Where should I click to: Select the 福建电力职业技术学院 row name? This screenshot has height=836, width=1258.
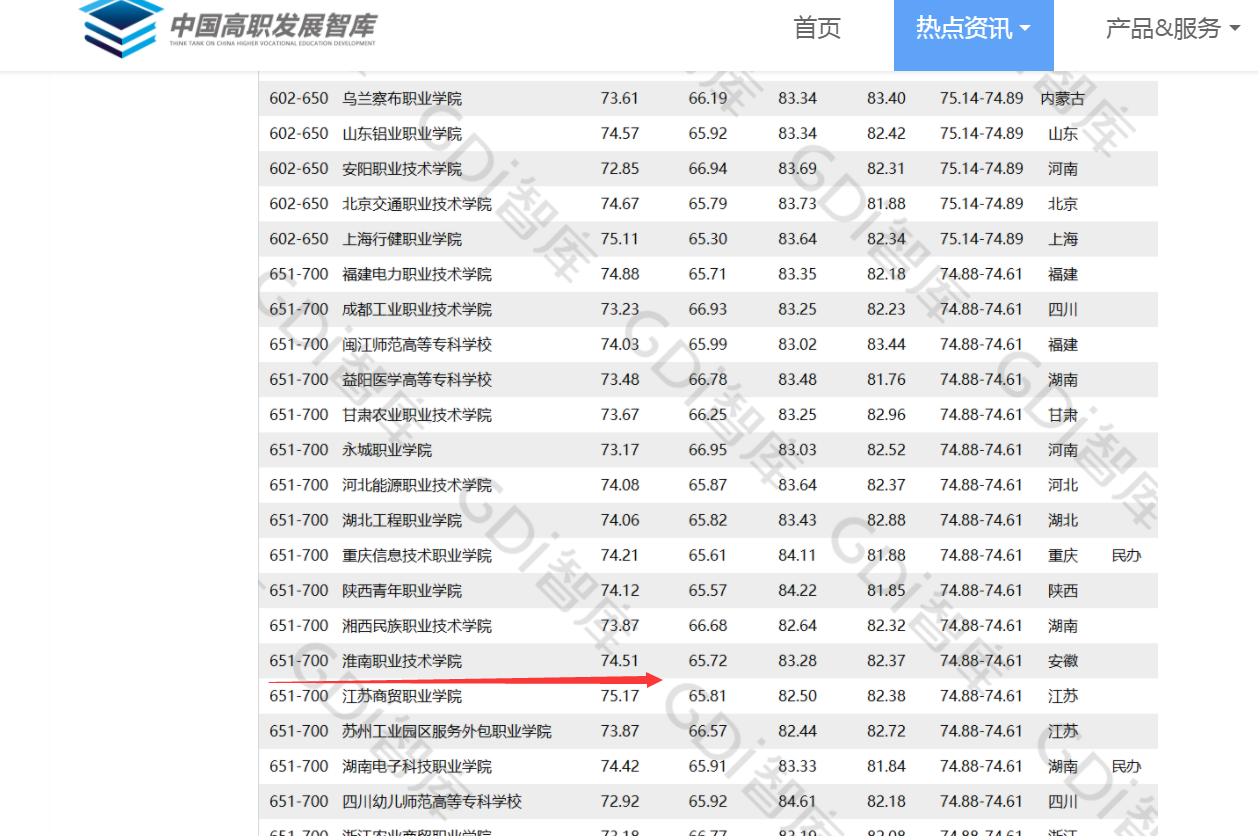tap(417, 274)
